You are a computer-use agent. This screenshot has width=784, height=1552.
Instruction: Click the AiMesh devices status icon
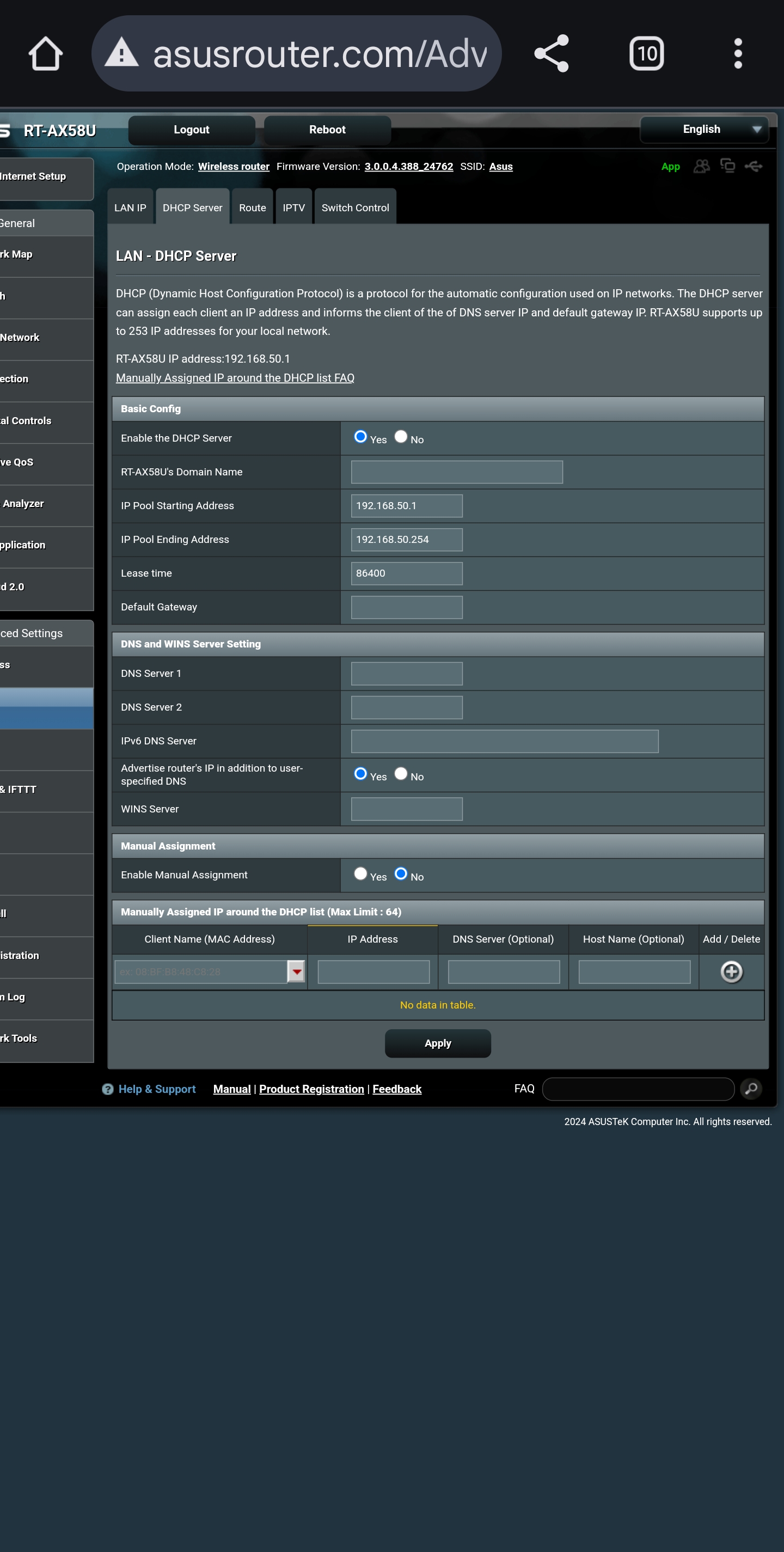tap(727, 166)
